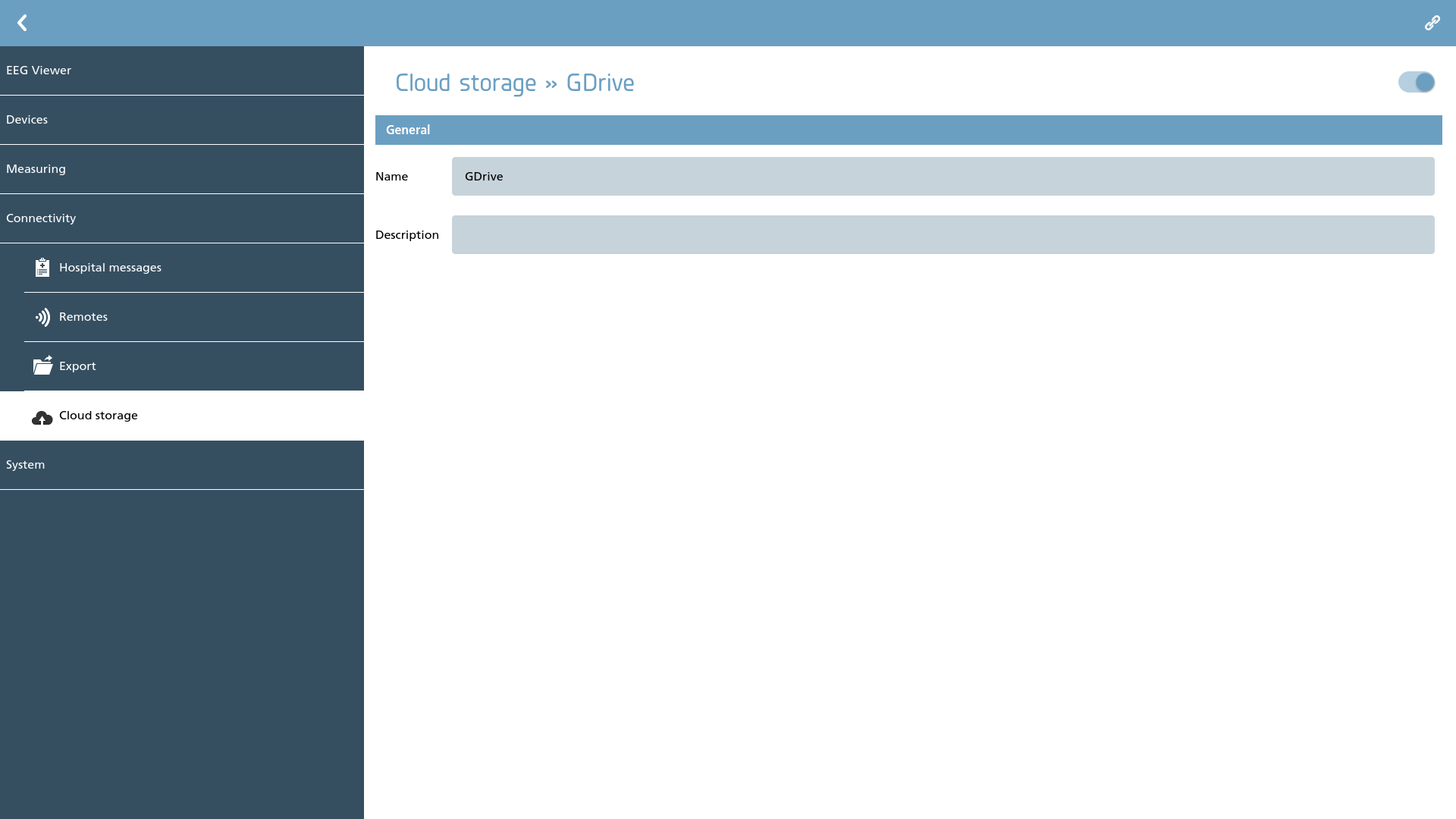Click the empty Description field
The height and width of the screenshot is (819, 1456).
click(x=943, y=234)
